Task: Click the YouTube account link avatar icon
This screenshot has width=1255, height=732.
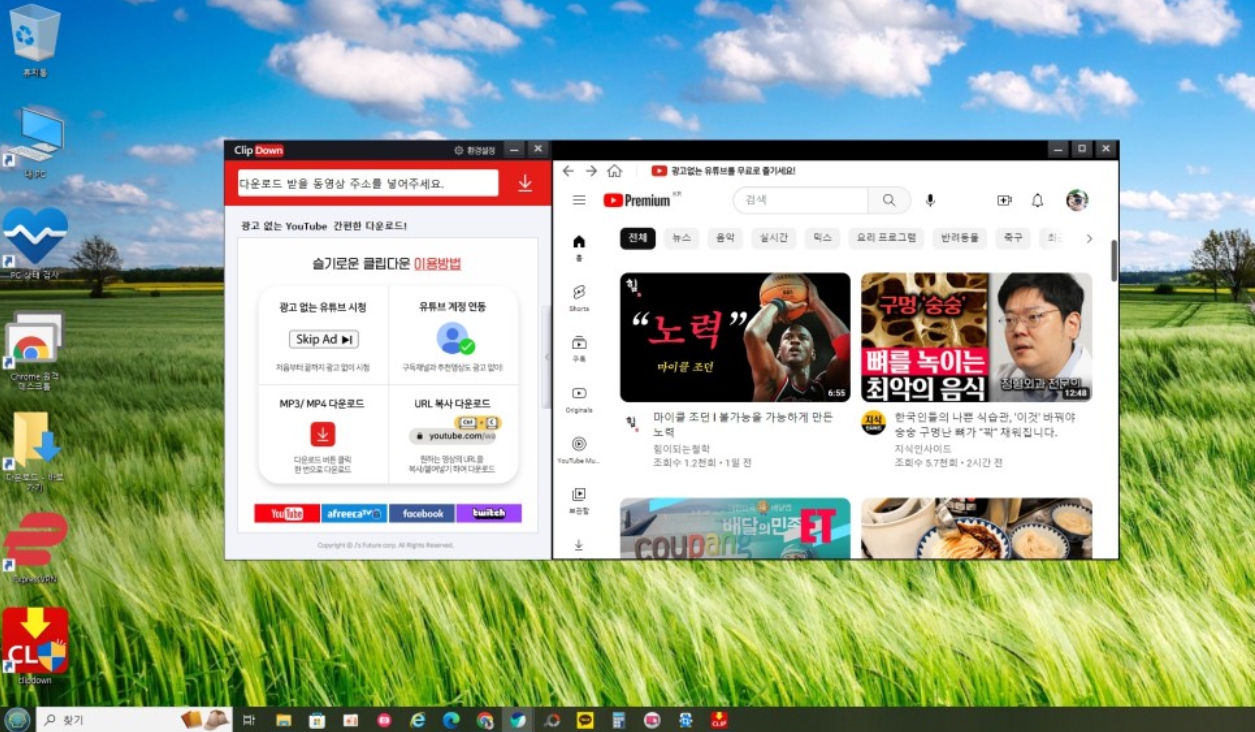Action: tap(454, 338)
